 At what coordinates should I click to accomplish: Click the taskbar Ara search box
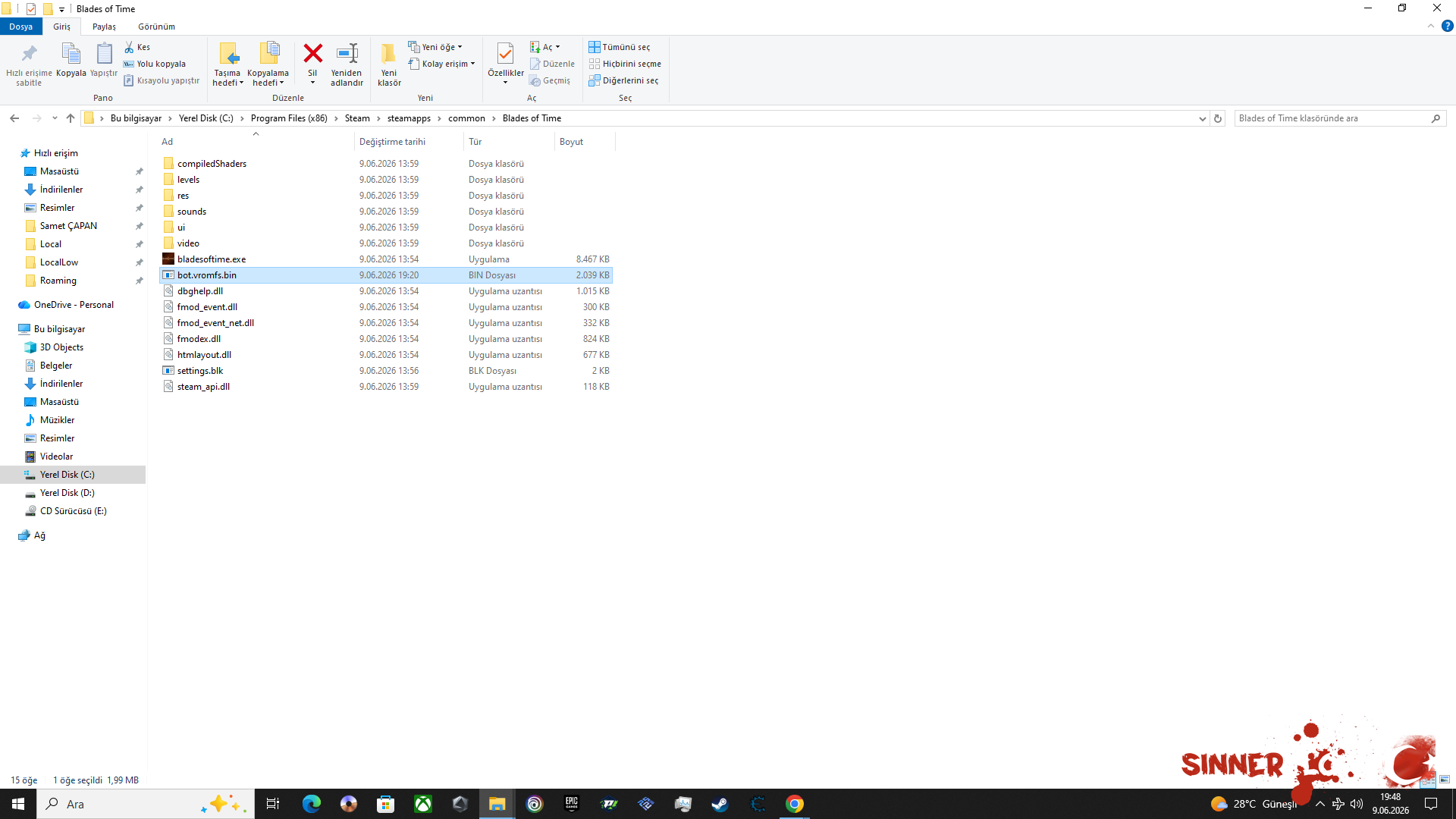tap(146, 804)
